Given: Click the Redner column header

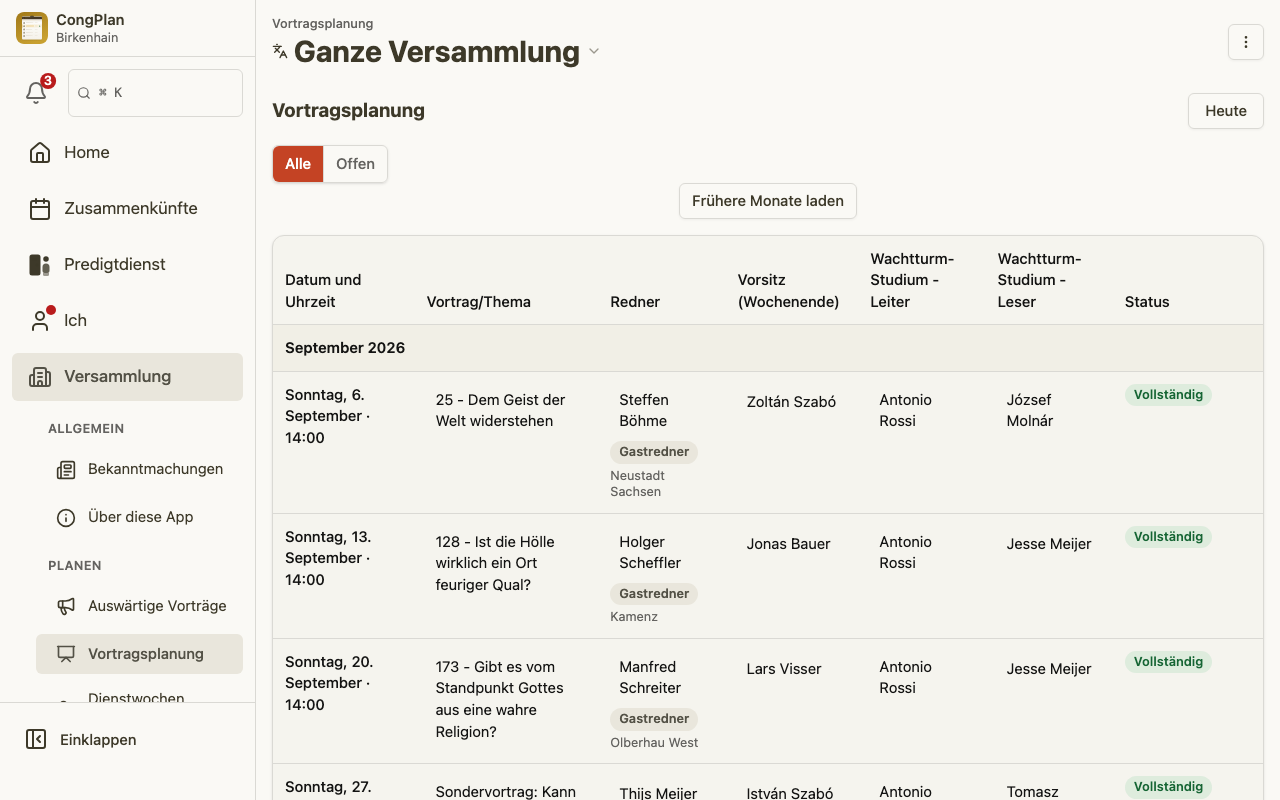Looking at the screenshot, I should click(x=635, y=302).
